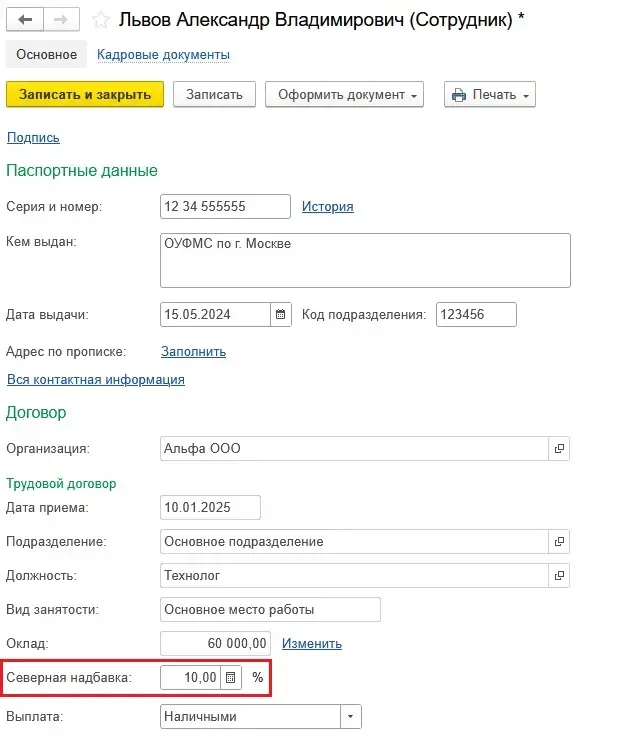
Task: Open the Подразделение selection icon
Action: (560, 542)
